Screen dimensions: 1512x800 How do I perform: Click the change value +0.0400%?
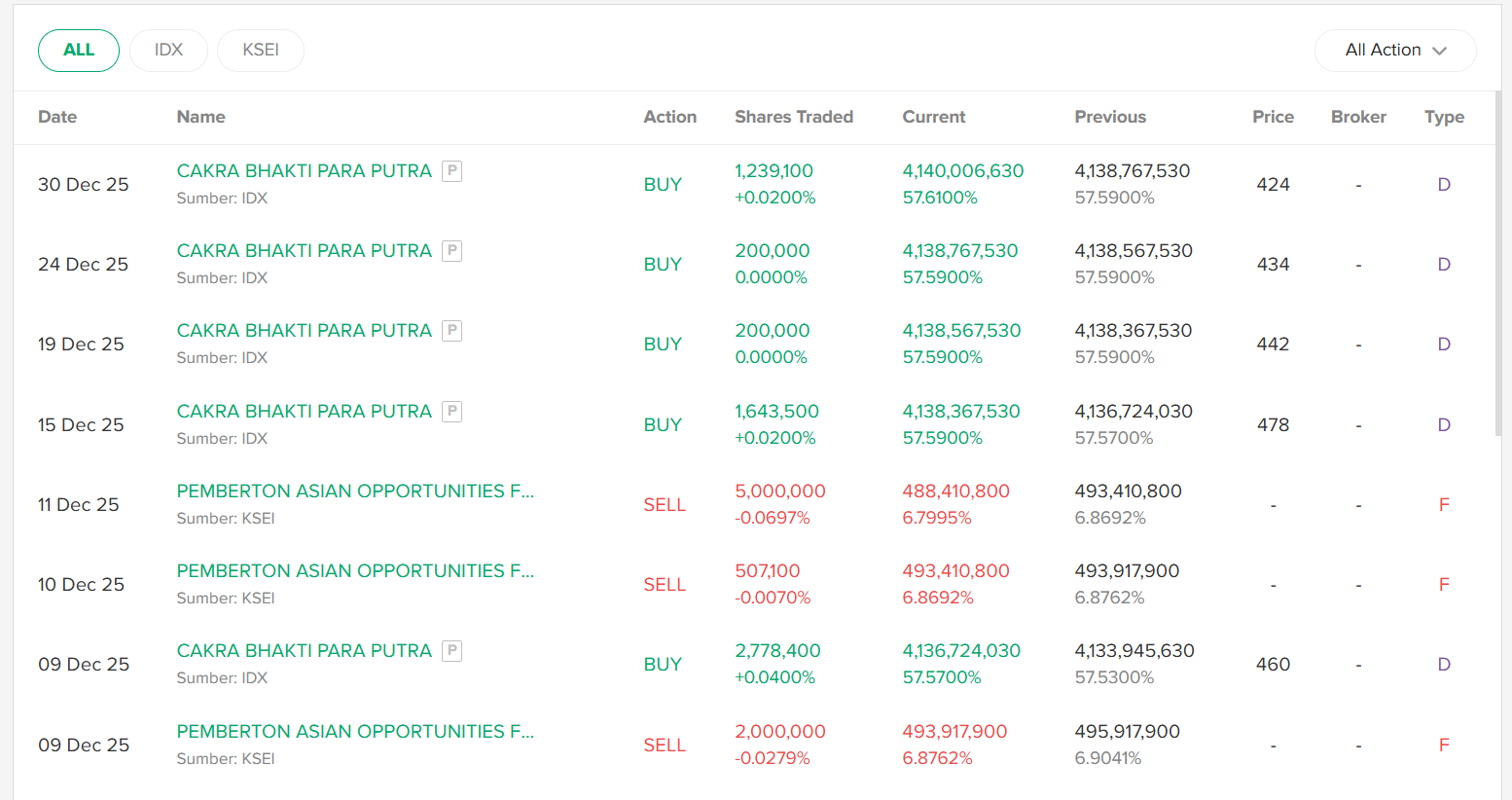click(775, 677)
